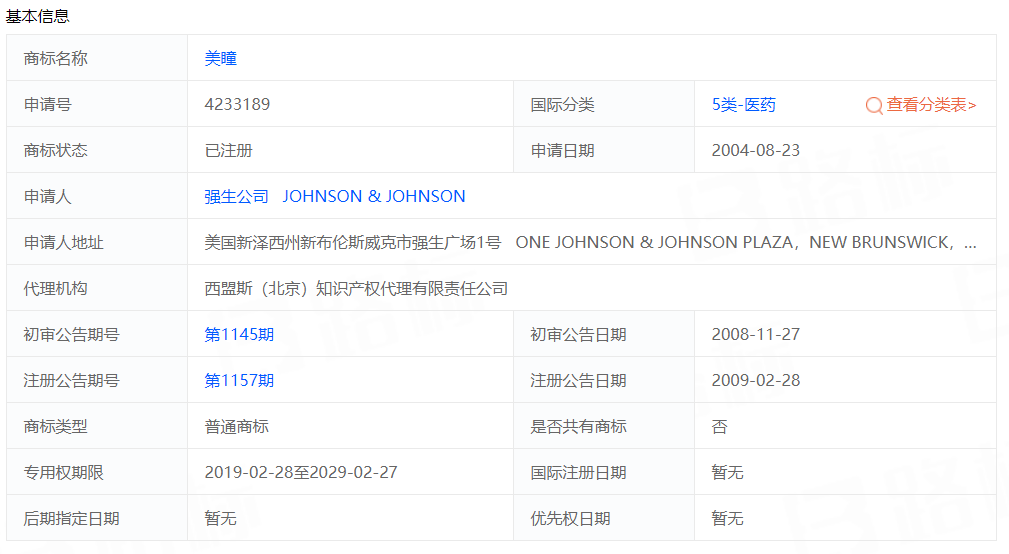
Task: Click the 优先权日期 label cell
Action: [x=604, y=519]
